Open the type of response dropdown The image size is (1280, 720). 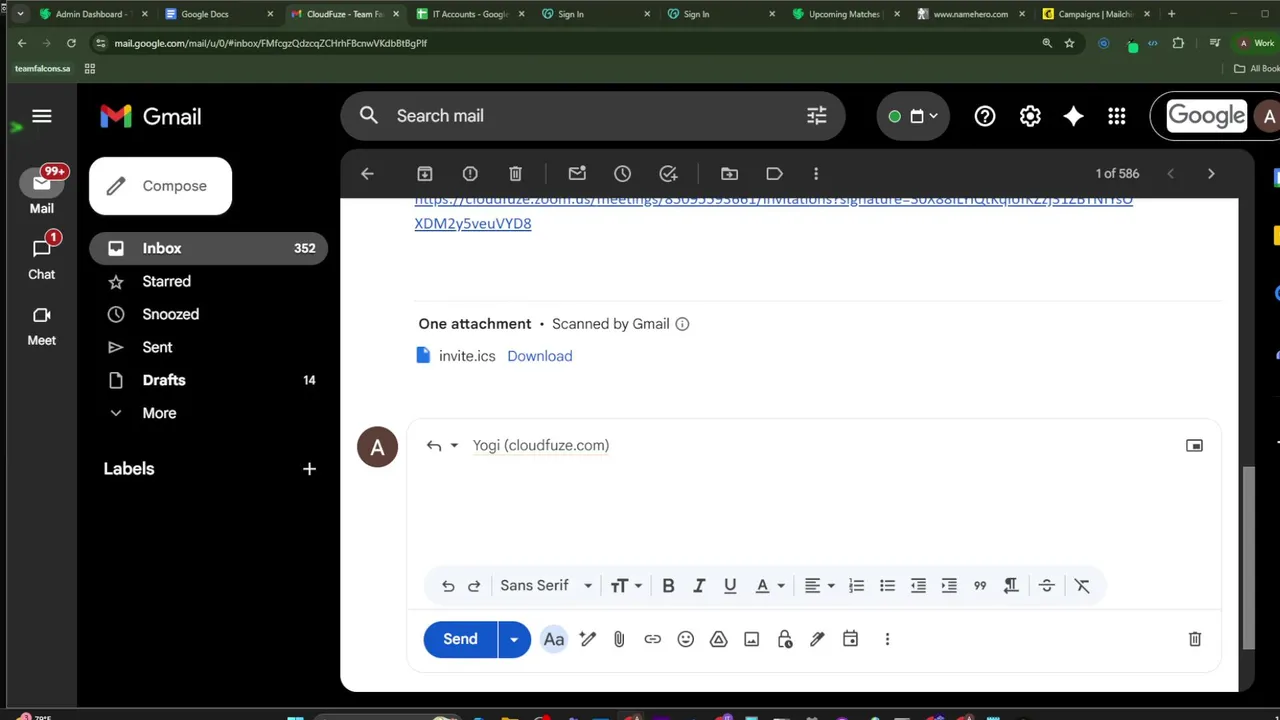(x=442, y=445)
